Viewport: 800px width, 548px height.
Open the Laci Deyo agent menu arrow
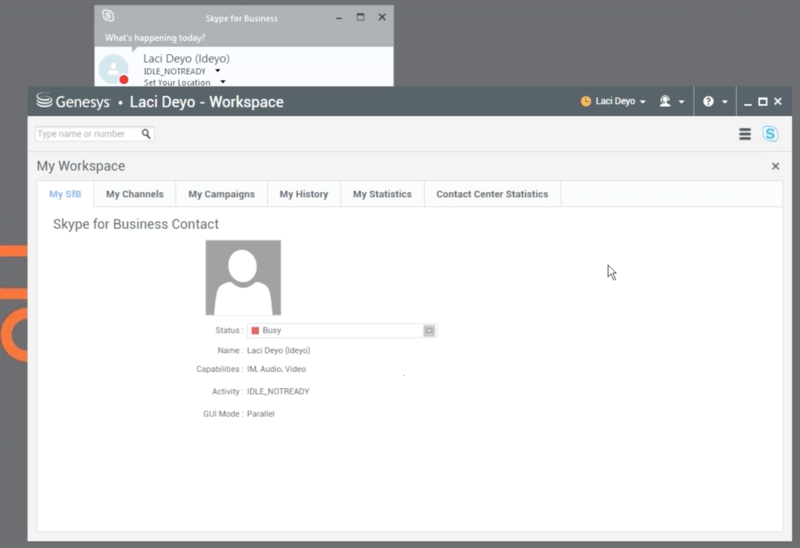643,102
